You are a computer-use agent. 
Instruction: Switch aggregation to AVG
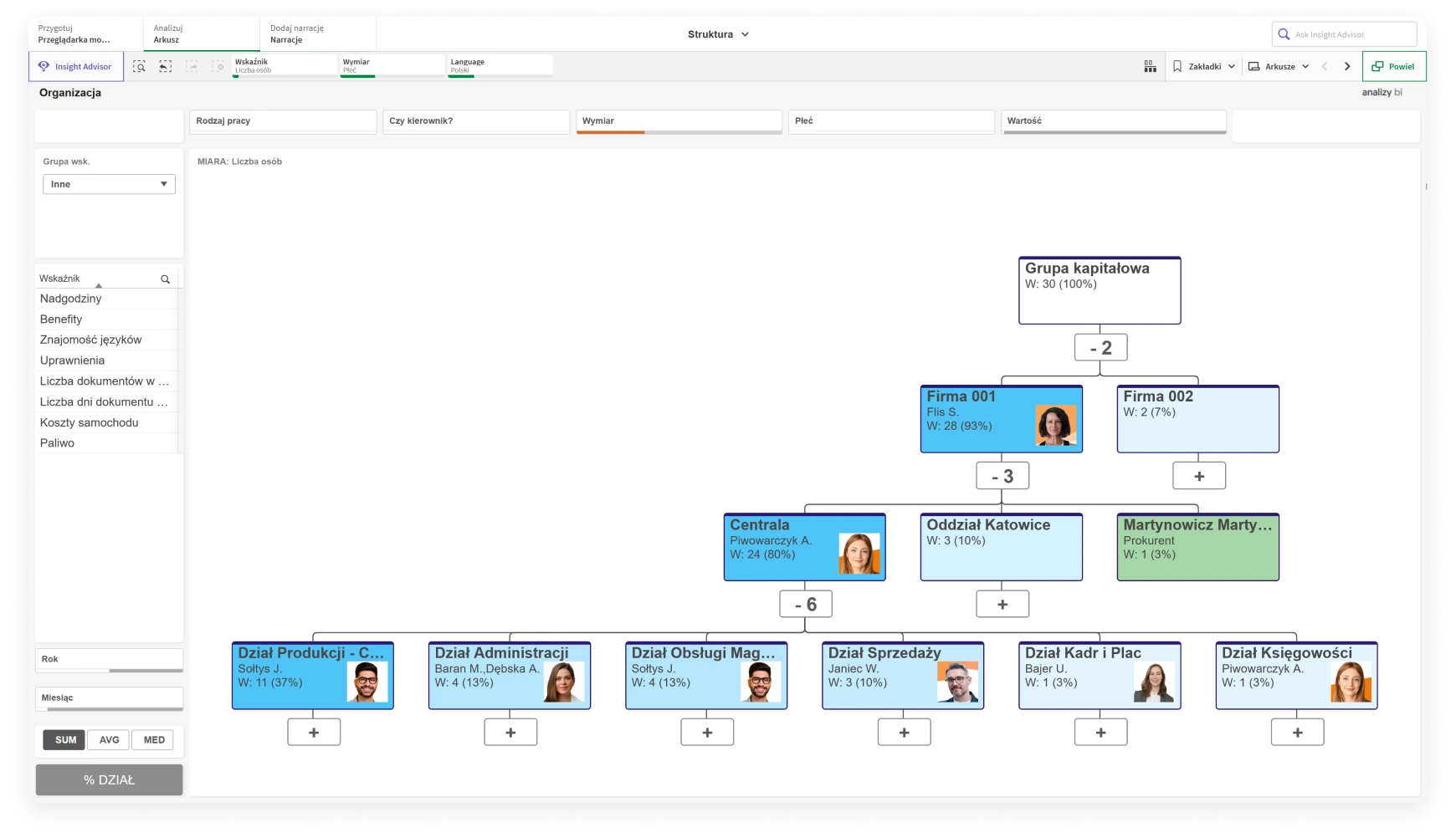(x=109, y=740)
